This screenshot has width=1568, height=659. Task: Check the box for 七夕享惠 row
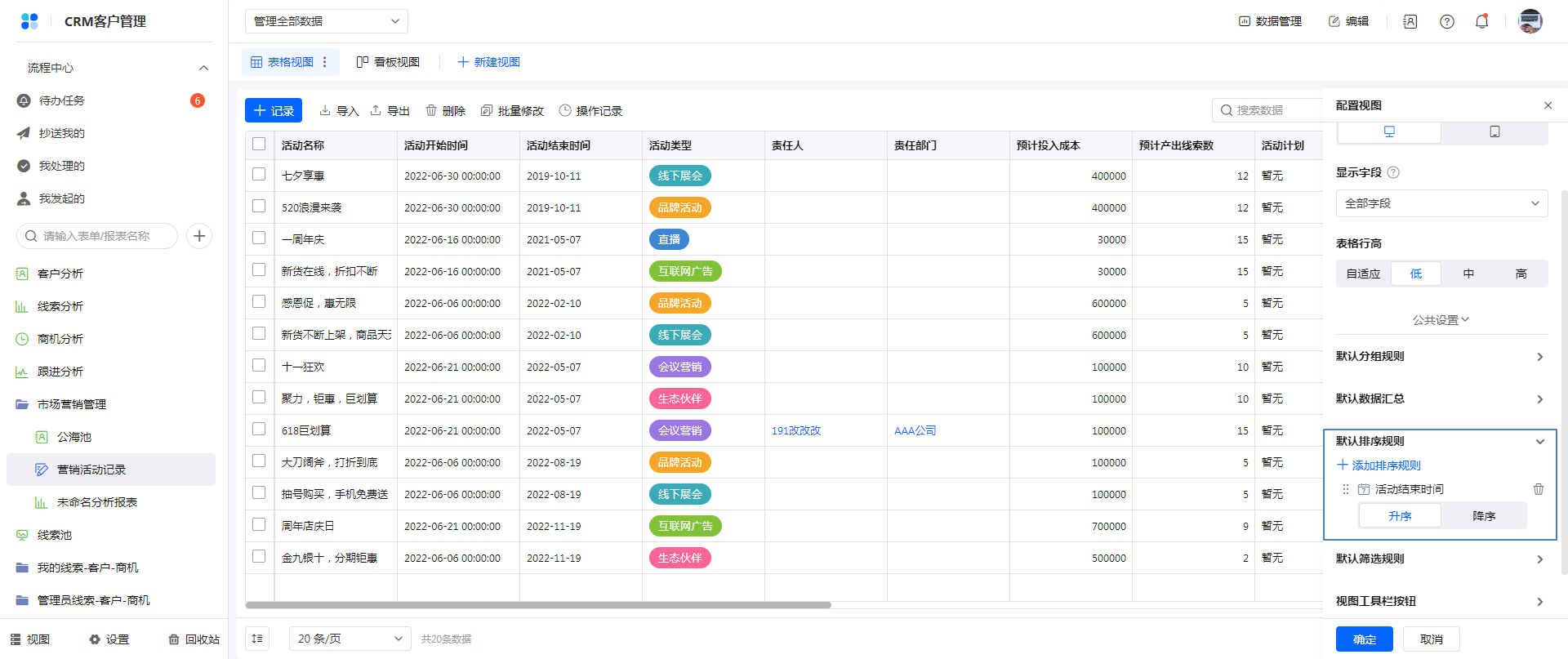[259, 175]
